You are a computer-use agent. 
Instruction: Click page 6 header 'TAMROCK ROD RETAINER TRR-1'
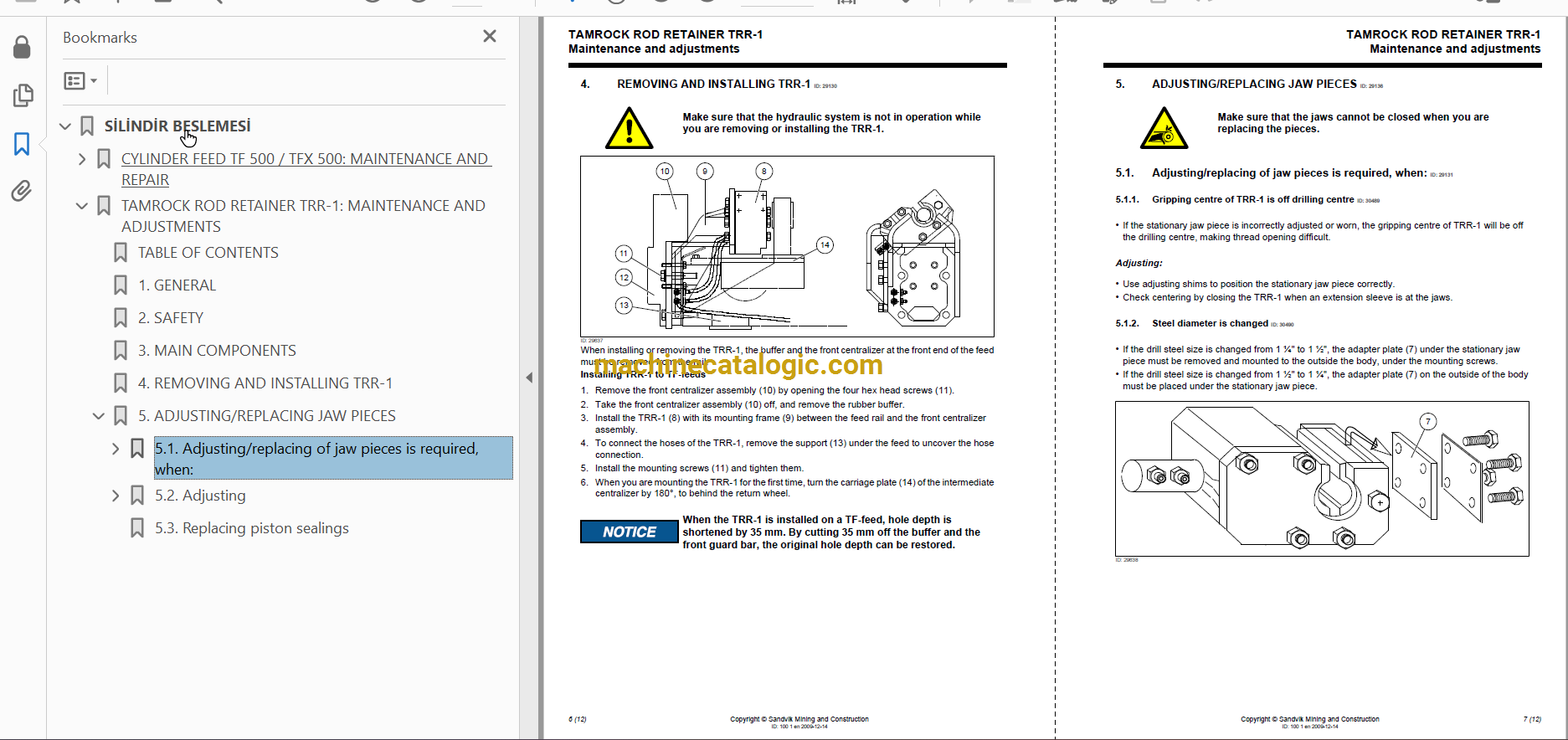pyautogui.click(x=666, y=34)
